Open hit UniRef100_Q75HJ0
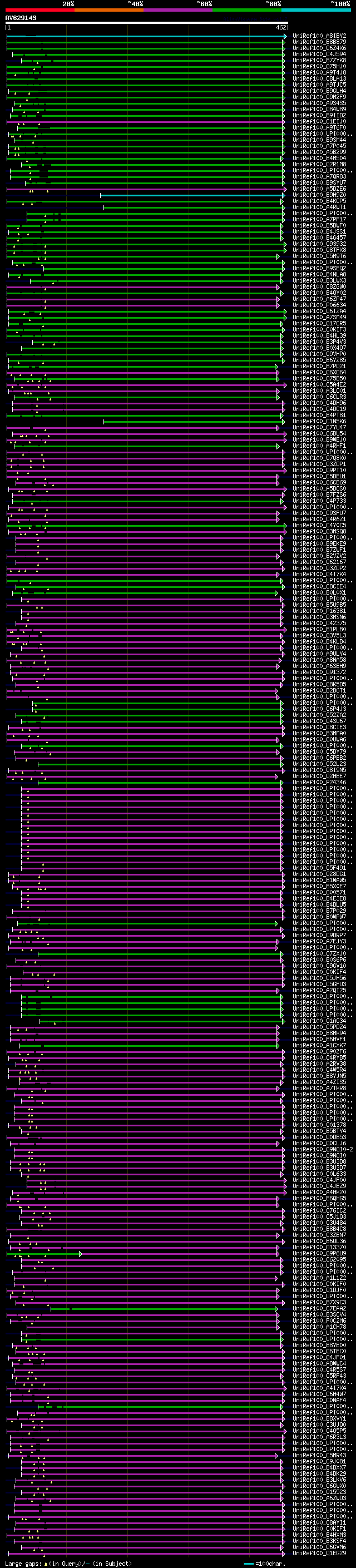The height and width of the screenshot is (1568, 356). coord(319,66)
